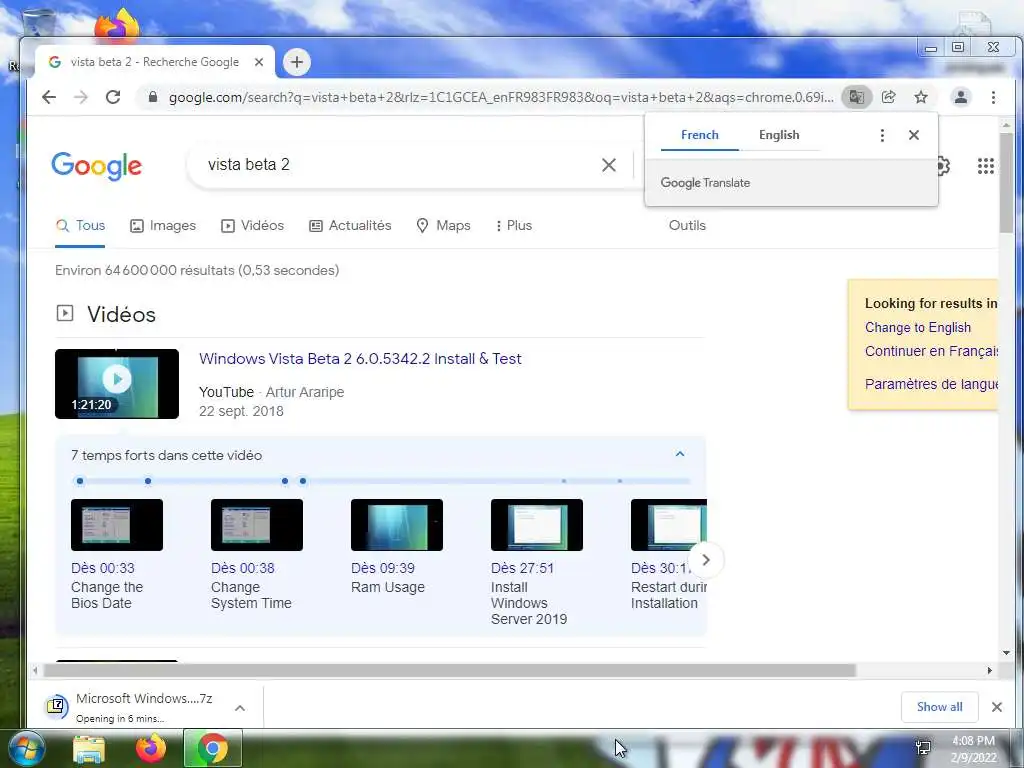Open the Ram Usage moment thumbnail
Image resolution: width=1024 pixels, height=768 pixels.
coord(396,525)
